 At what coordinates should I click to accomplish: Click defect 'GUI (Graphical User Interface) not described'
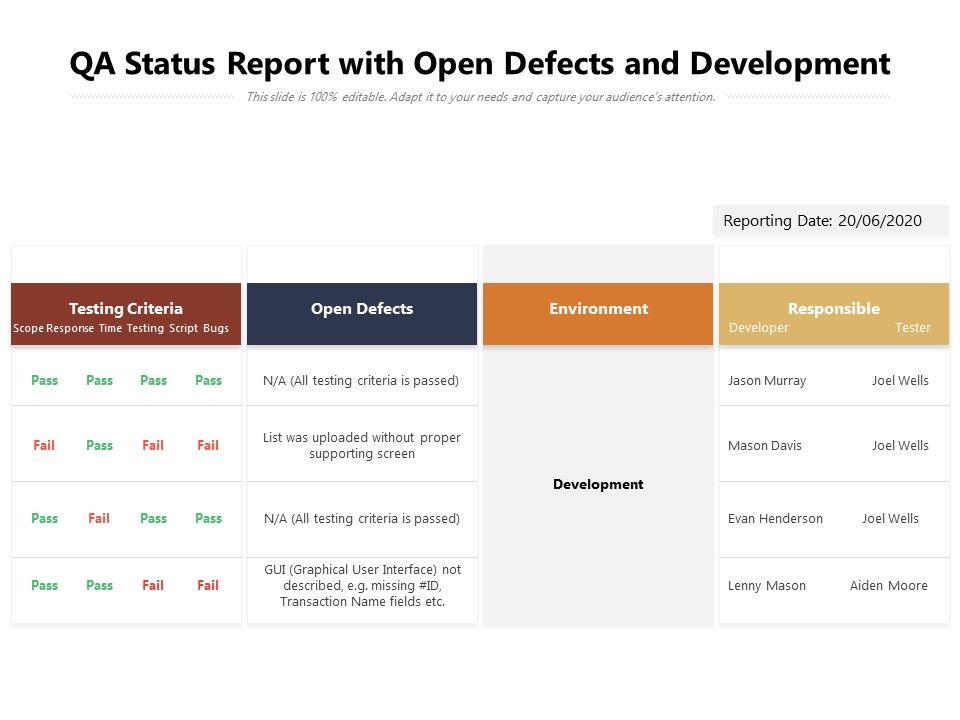tap(362, 585)
